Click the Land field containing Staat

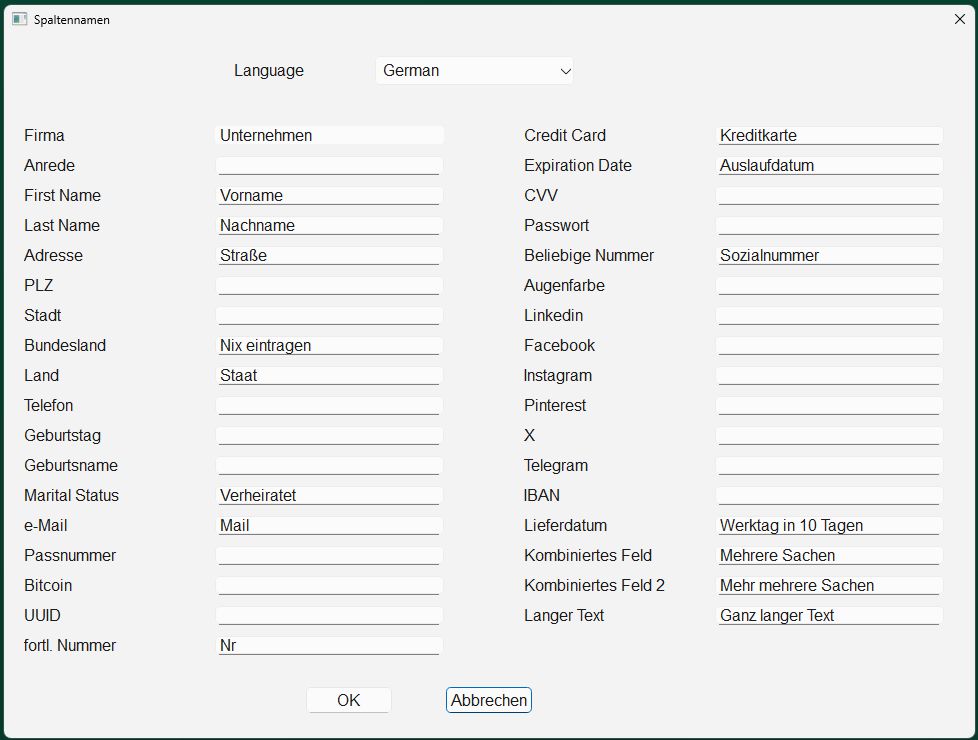[329, 375]
